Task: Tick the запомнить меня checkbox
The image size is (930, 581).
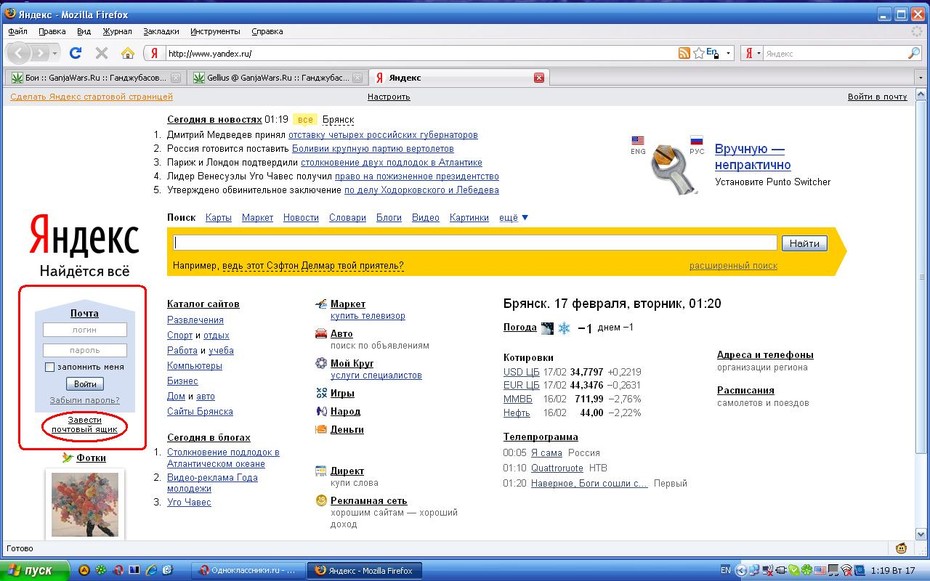Action: [x=50, y=367]
